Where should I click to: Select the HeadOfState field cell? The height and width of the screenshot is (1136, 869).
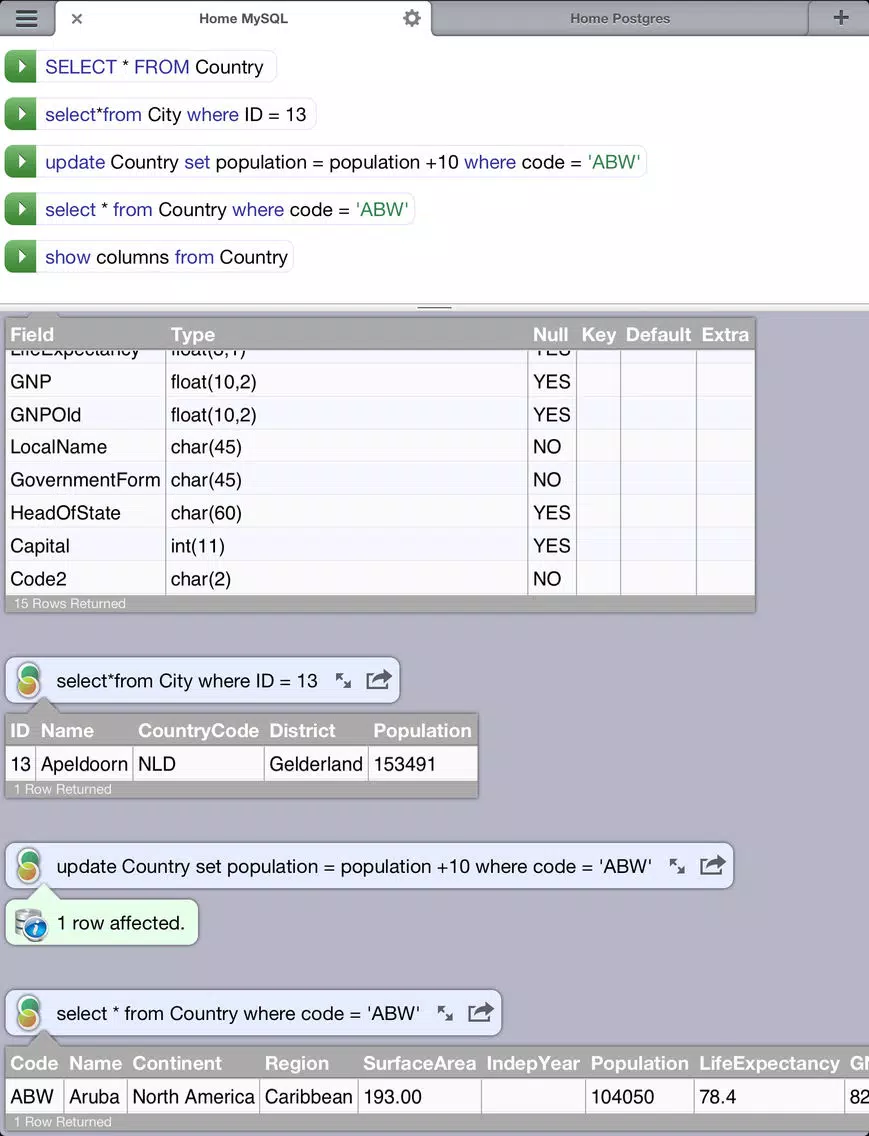pos(86,513)
